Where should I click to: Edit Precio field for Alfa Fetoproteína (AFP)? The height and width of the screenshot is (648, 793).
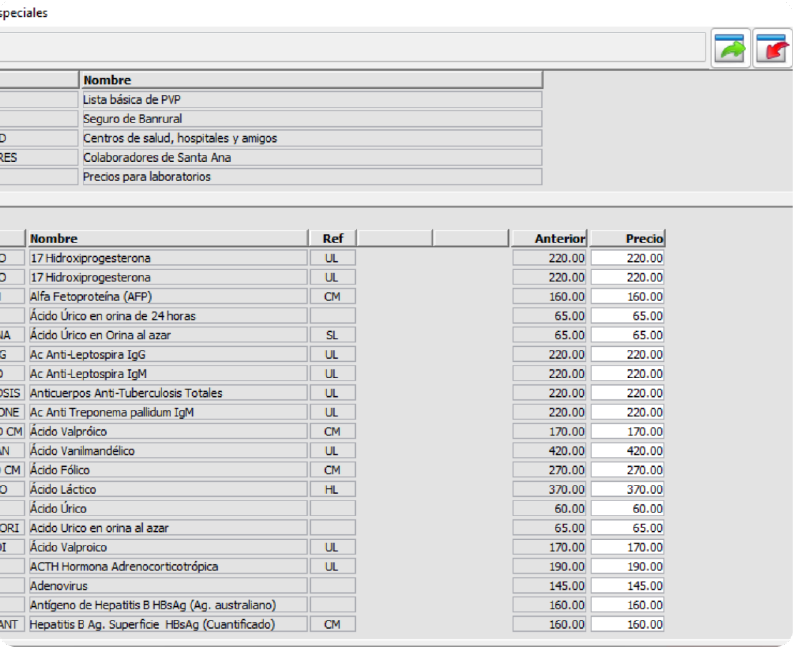click(627, 297)
